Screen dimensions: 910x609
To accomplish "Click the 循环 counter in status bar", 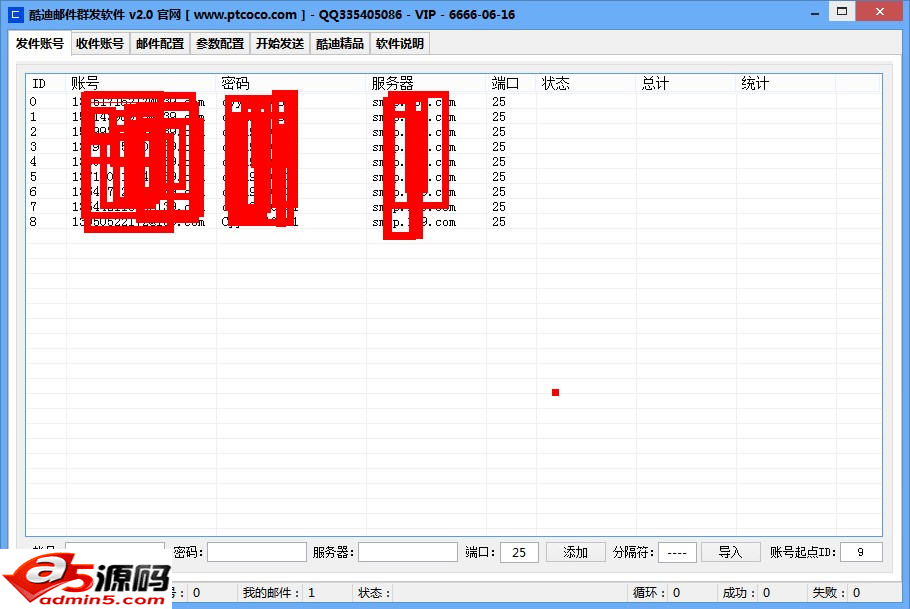I will click(x=656, y=593).
